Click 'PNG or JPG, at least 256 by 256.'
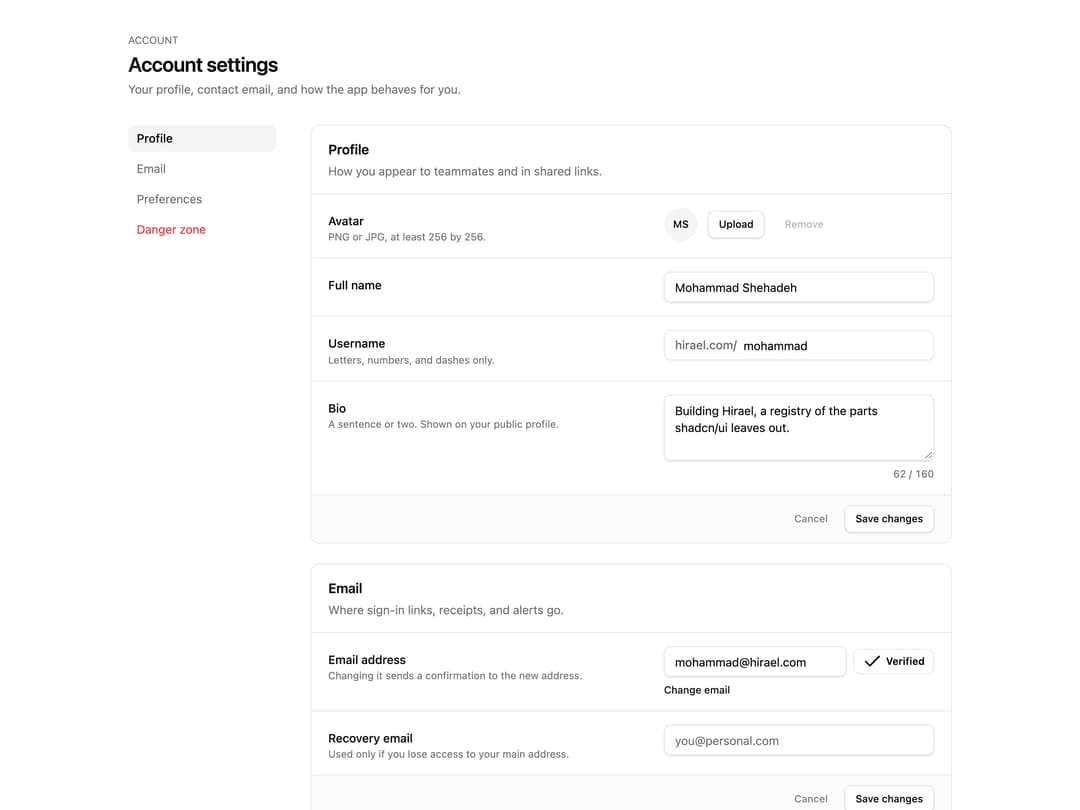1080x810 pixels. click(x=406, y=237)
